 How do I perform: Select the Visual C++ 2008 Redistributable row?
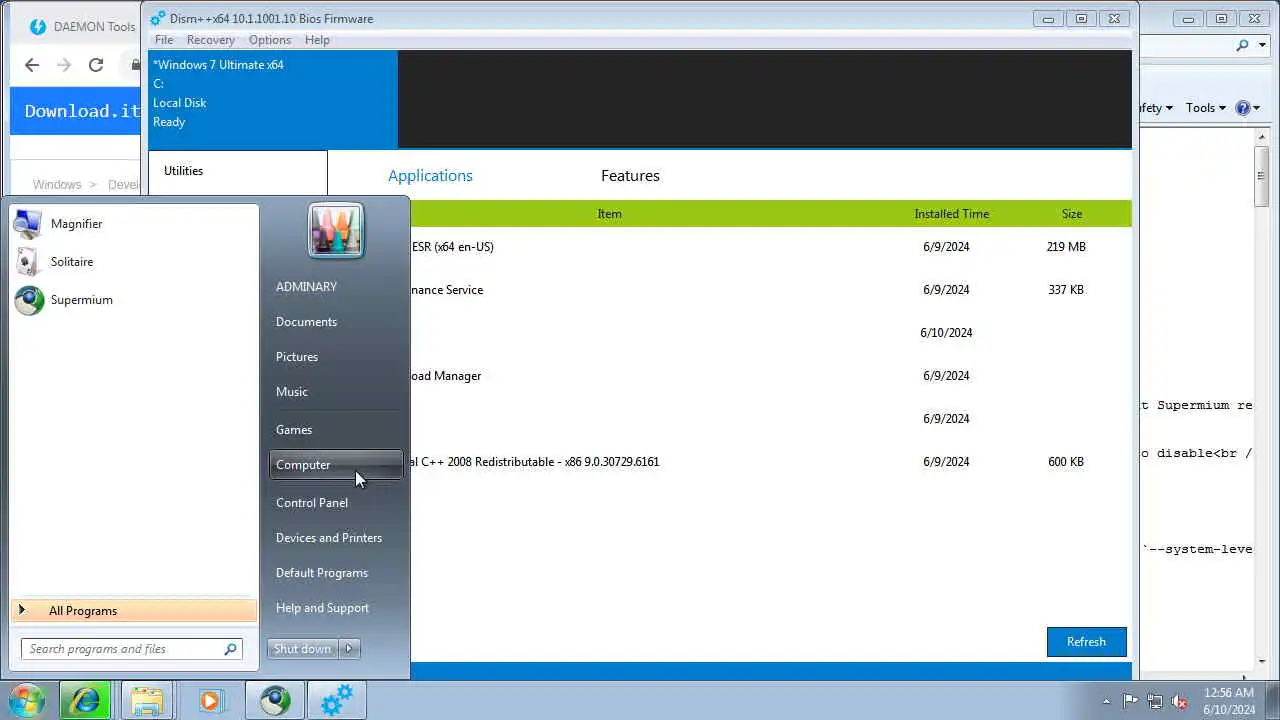[770, 462]
